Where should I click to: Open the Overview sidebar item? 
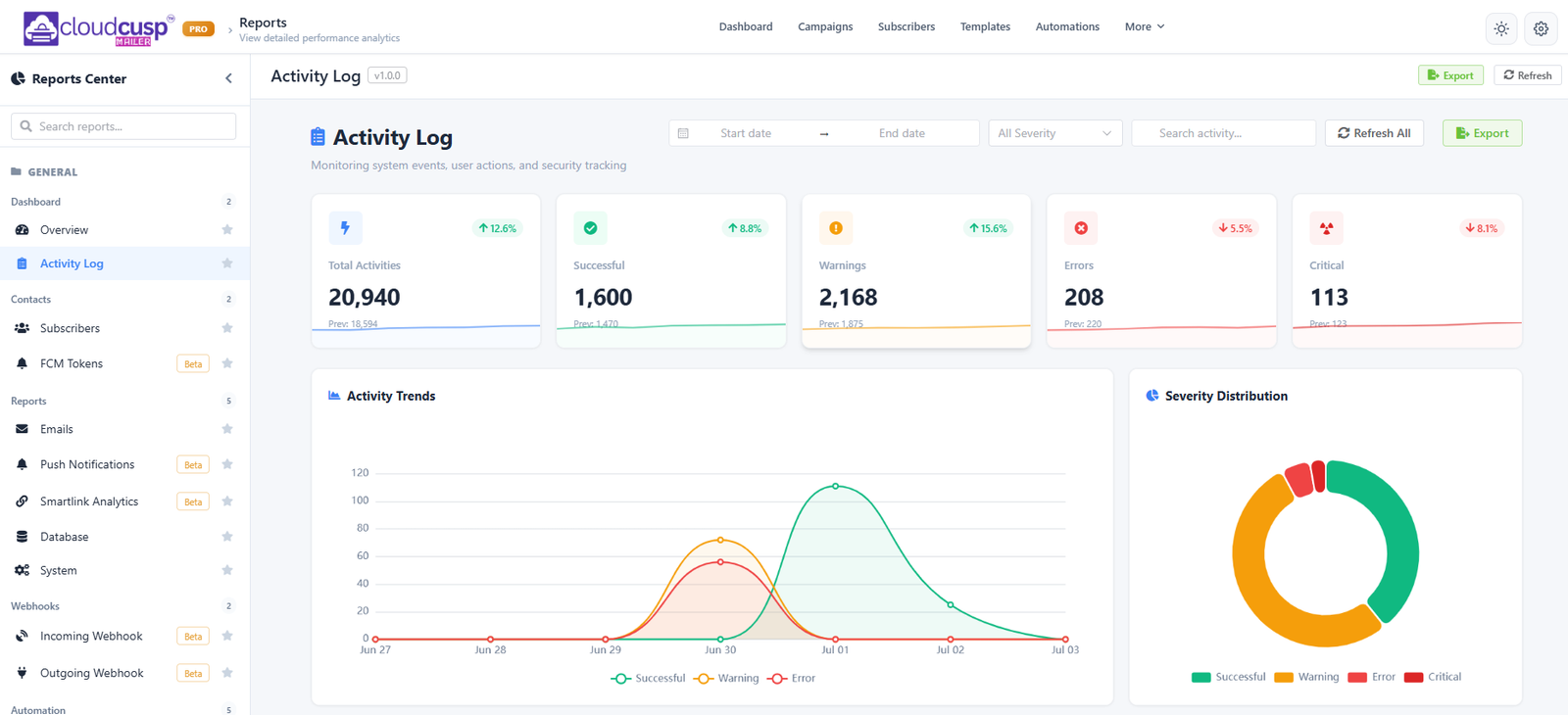[x=123, y=230]
